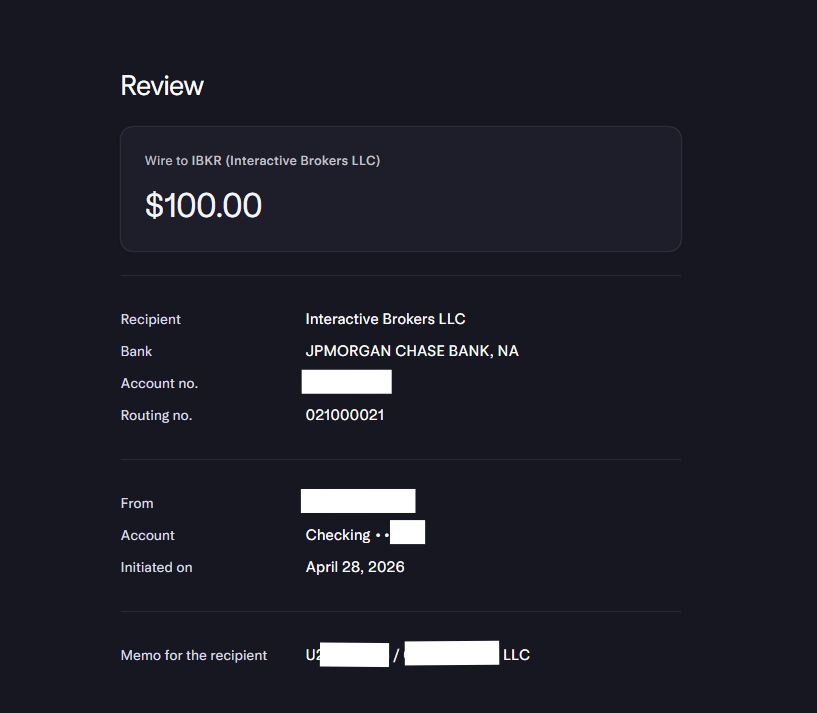817x713 pixels.
Task: Click the Bank label
Action: coord(136,351)
